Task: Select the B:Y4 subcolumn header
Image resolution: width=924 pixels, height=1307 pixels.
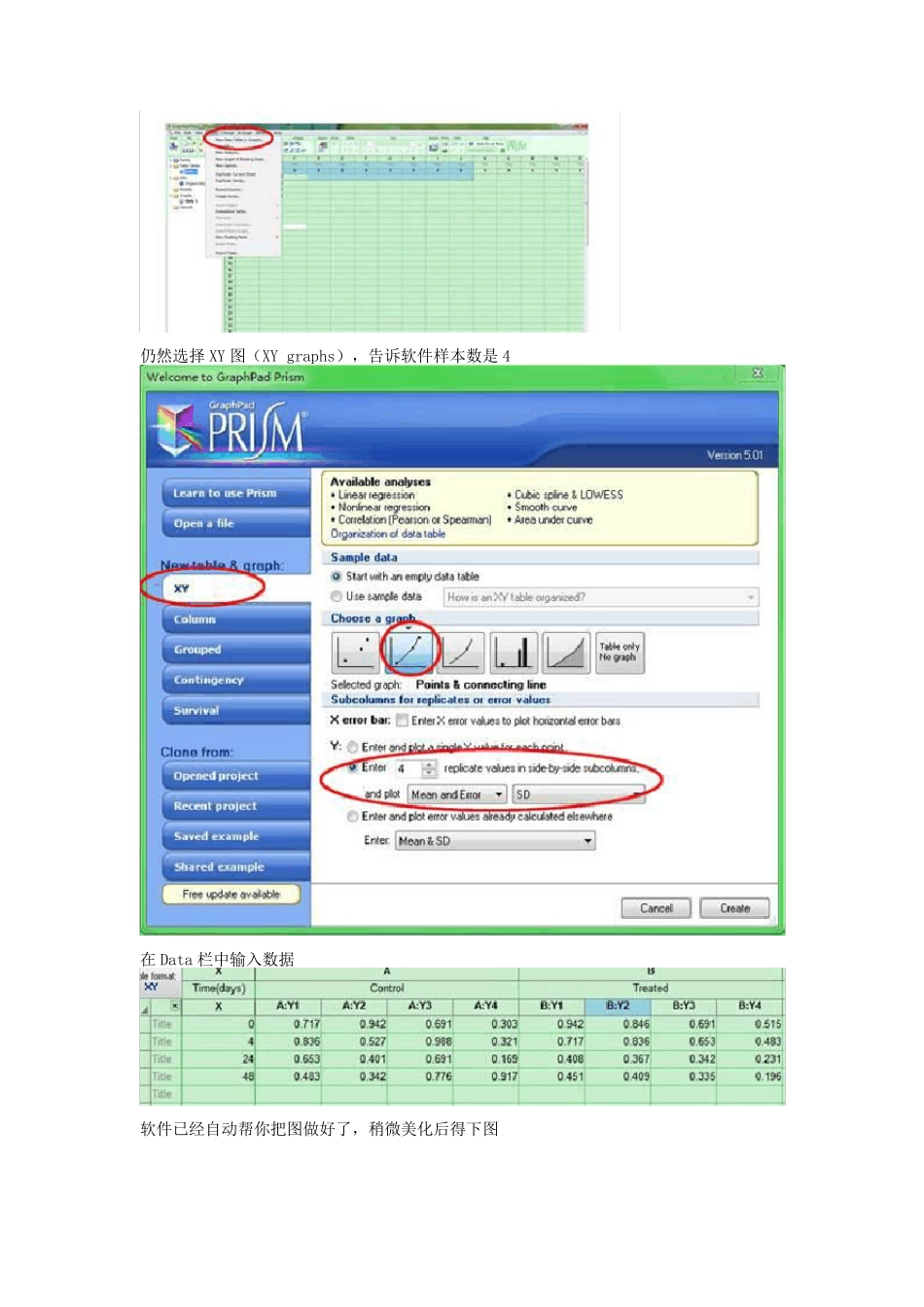Action: (750, 1006)
